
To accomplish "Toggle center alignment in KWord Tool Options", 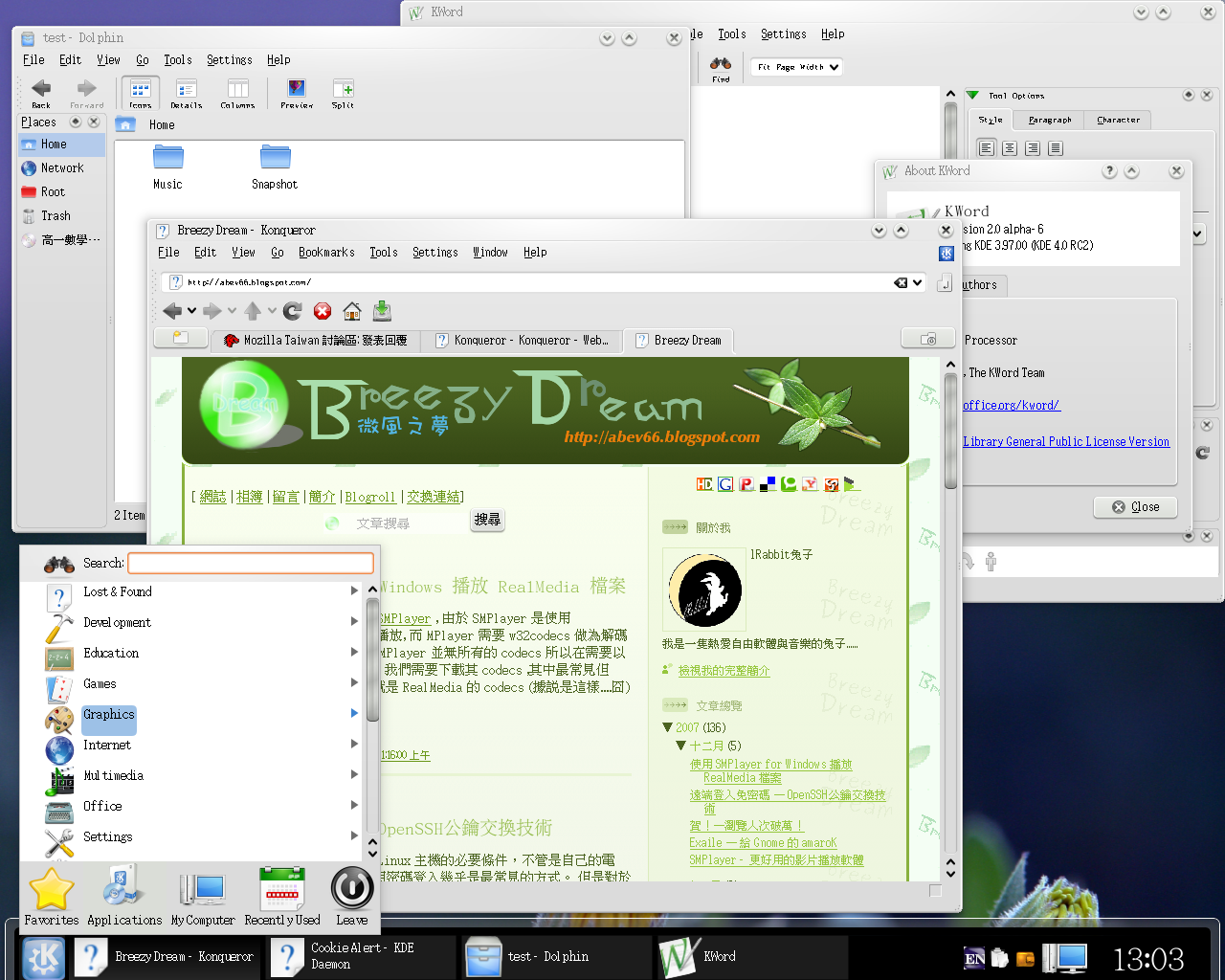I will coord(1010,148).
